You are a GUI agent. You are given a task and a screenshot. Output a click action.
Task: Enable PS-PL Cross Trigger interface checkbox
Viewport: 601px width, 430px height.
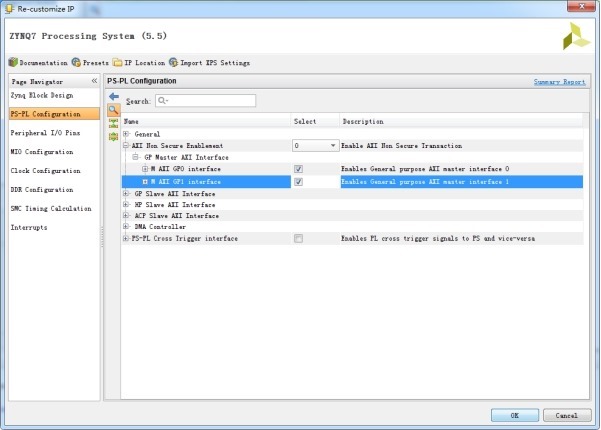pyautogui.click(x=298, y=238)
